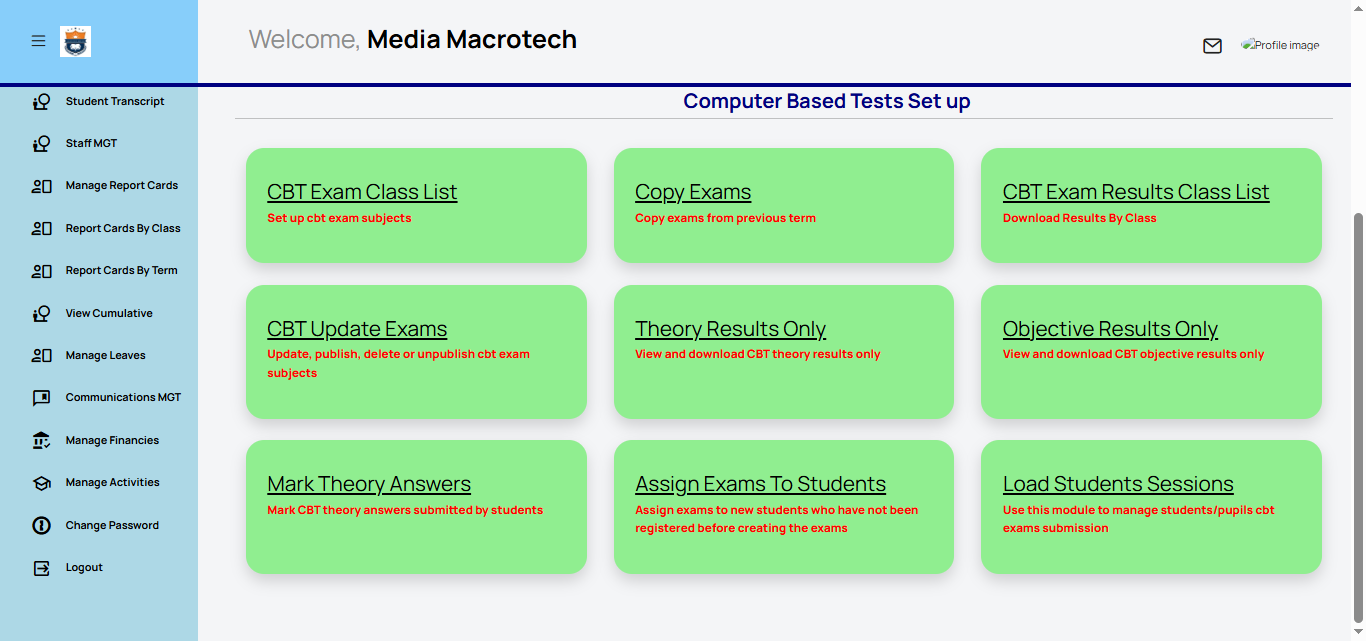Open Load Students Sessions link
Screen dimensions: 1366x641
1118,484
